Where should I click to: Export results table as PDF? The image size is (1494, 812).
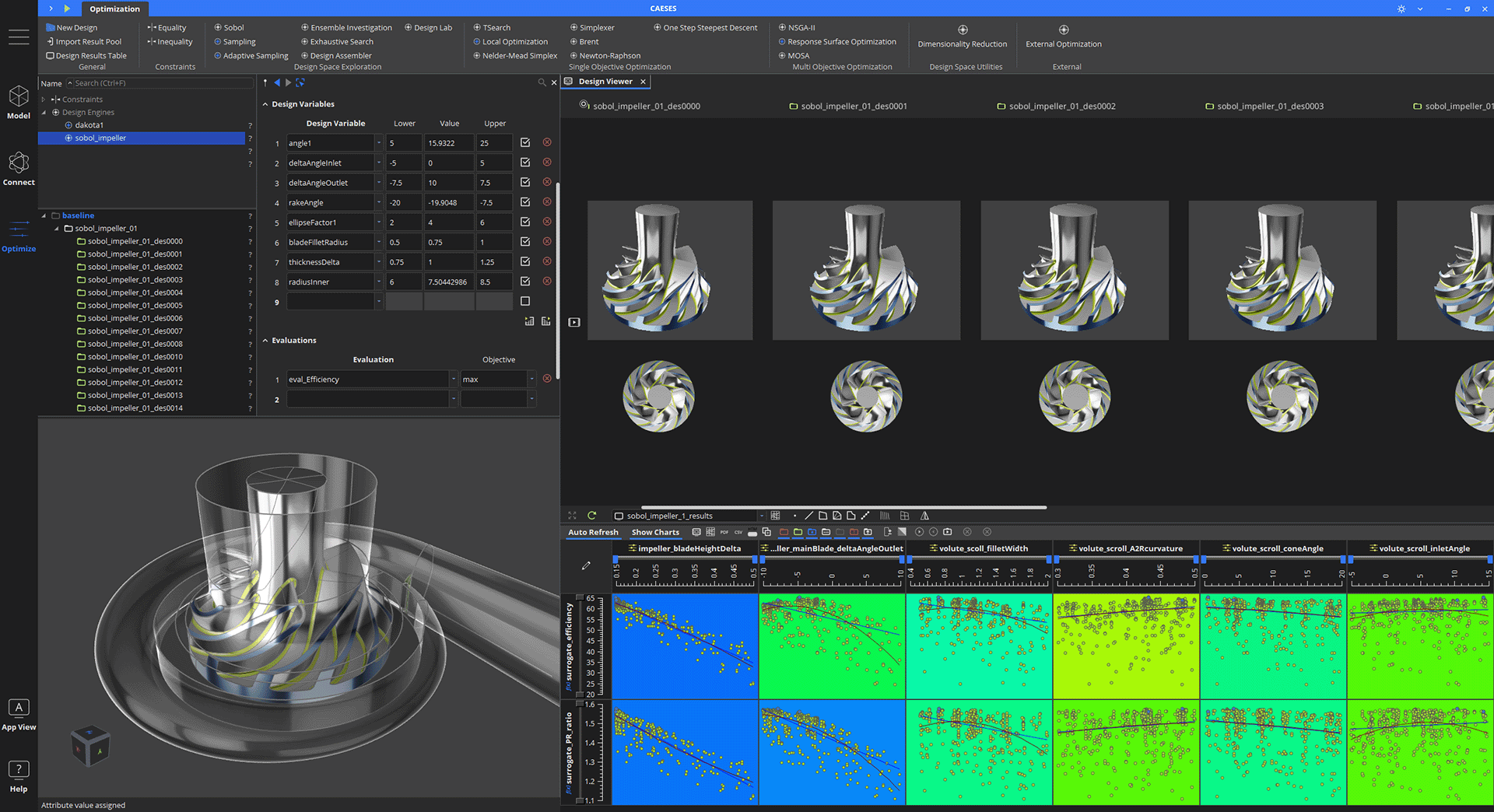click(x=724, y=532)
